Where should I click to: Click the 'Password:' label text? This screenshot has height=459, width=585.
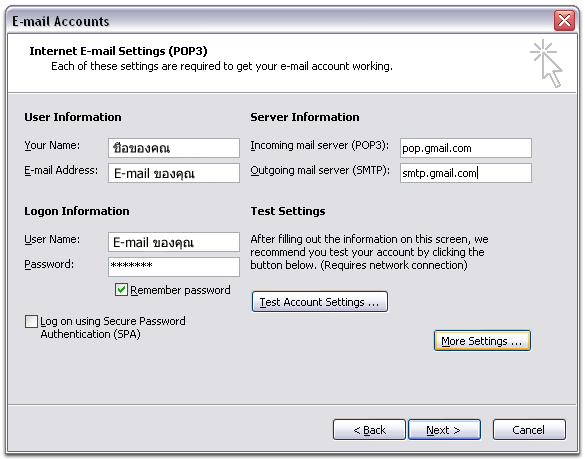pos(49,264)
